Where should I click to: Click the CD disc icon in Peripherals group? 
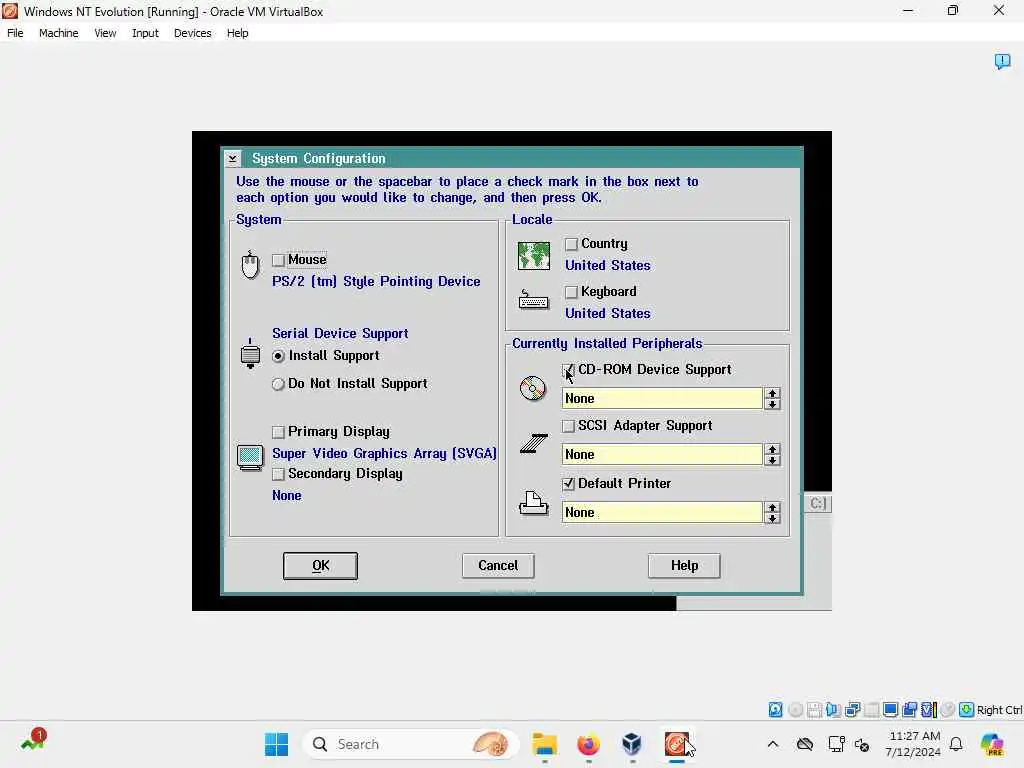(532, 388)
